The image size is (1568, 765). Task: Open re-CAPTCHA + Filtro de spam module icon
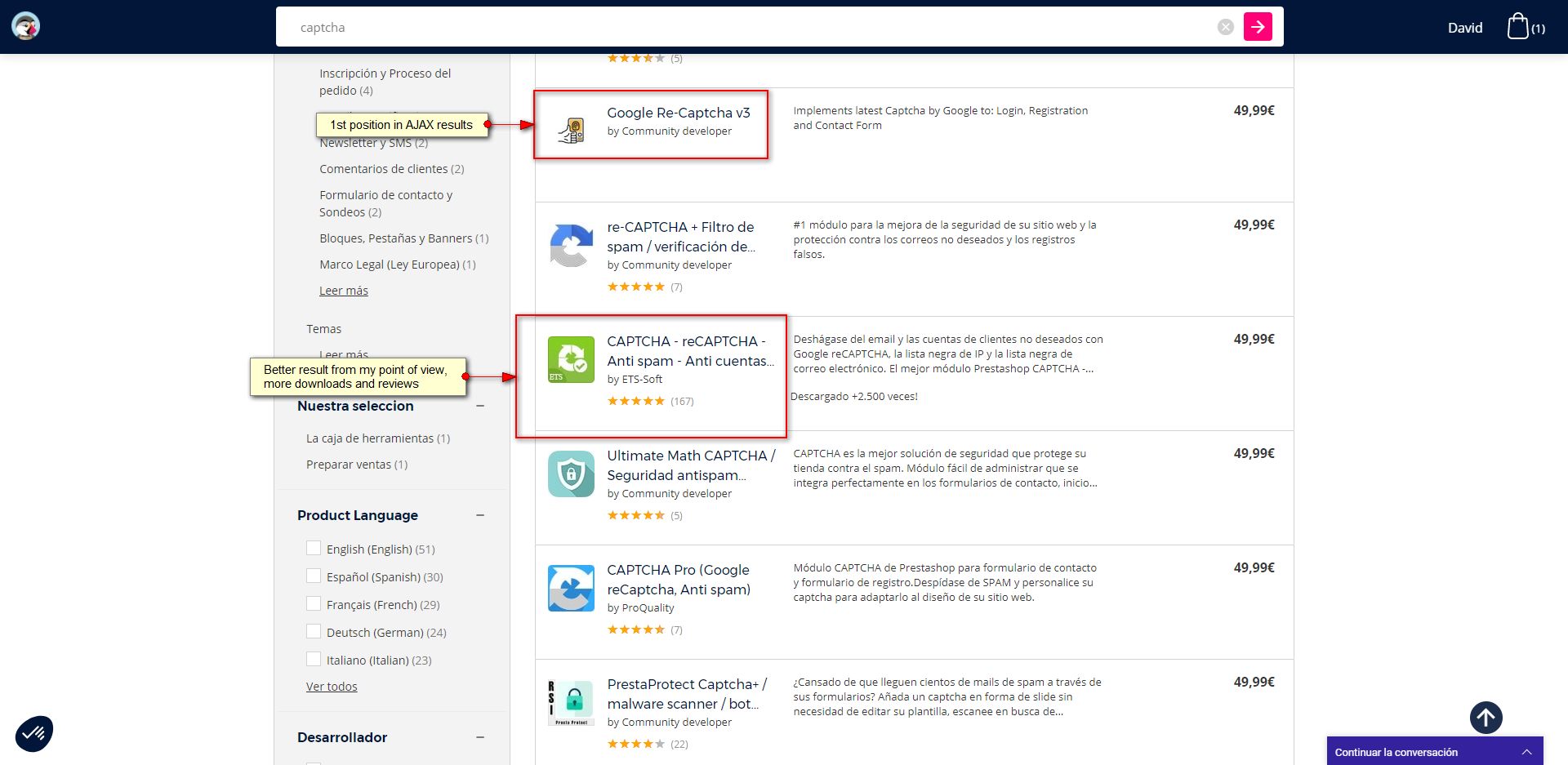[x=571, y=245]
